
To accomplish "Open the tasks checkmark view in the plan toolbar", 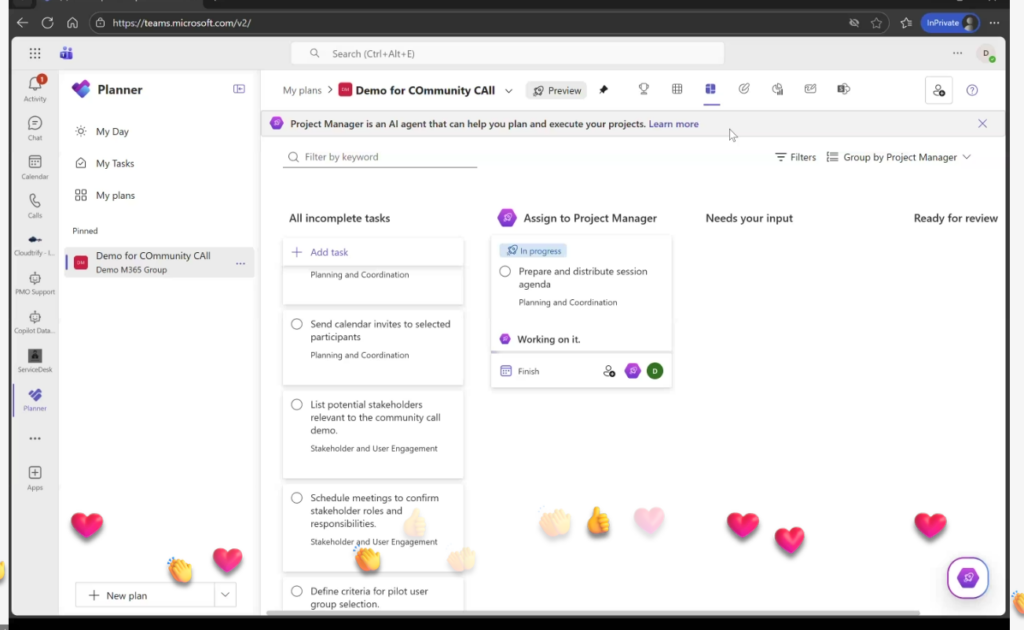I will click(x=744, y=89).
